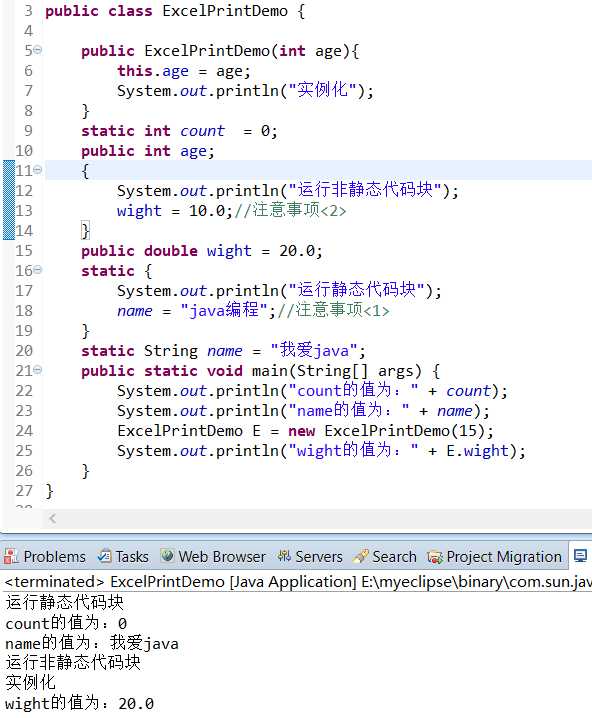Open the Search tab
Viewport: 592px width, 718px height.
385,556
